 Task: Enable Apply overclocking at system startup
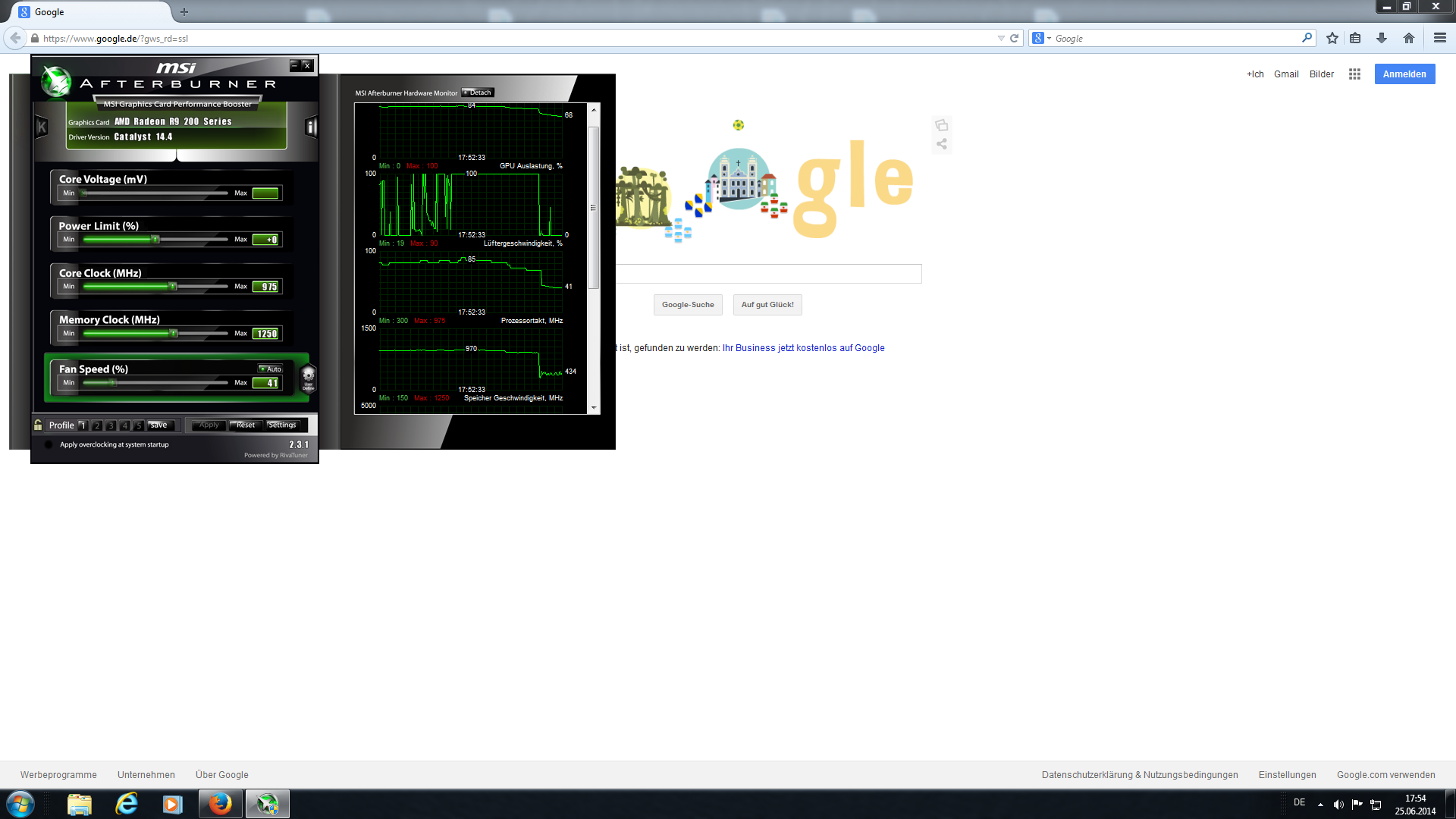[x=49, y=445]
